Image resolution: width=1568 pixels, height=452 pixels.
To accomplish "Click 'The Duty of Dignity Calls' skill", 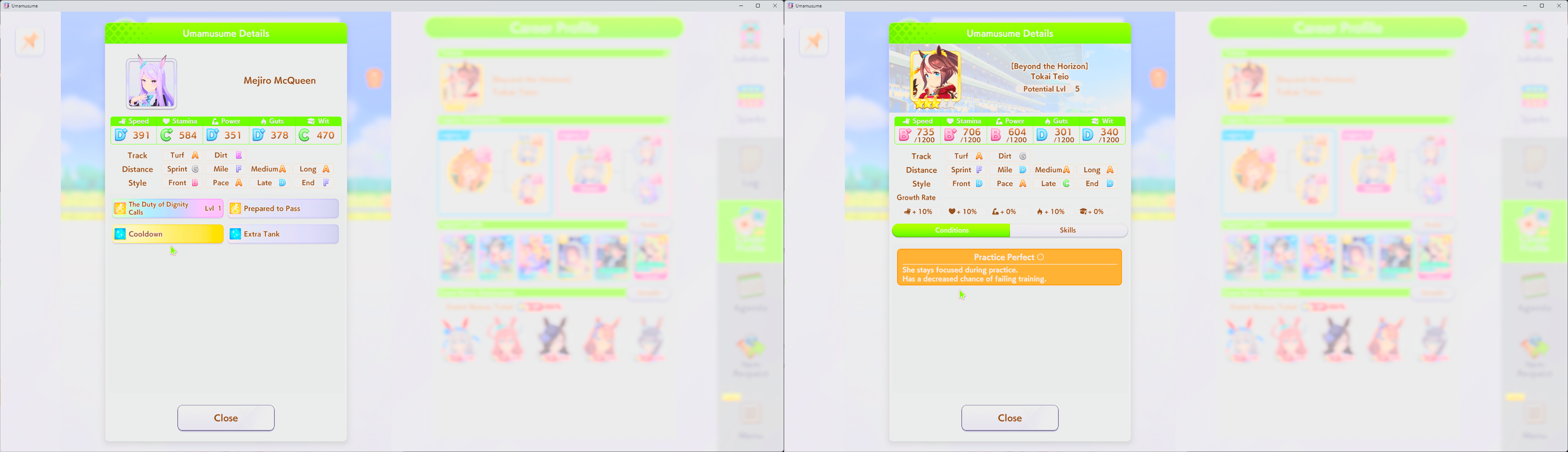I will tap(167, 209).
